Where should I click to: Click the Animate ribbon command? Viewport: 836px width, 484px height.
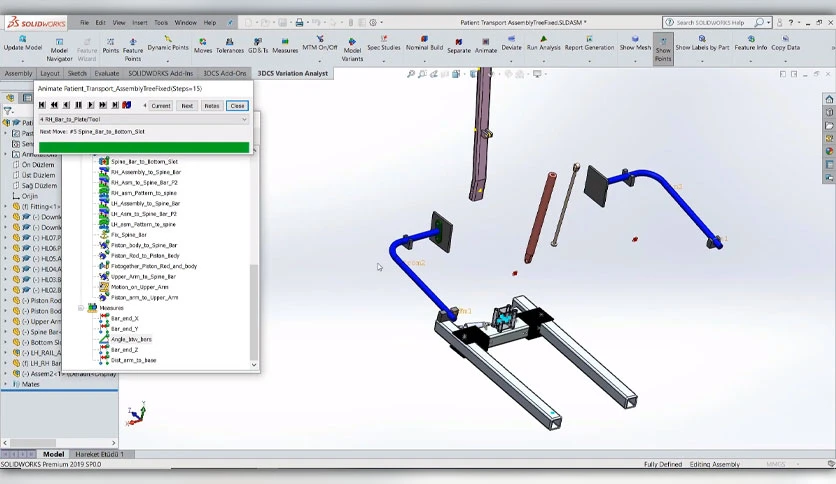click(x=486, y=46)
